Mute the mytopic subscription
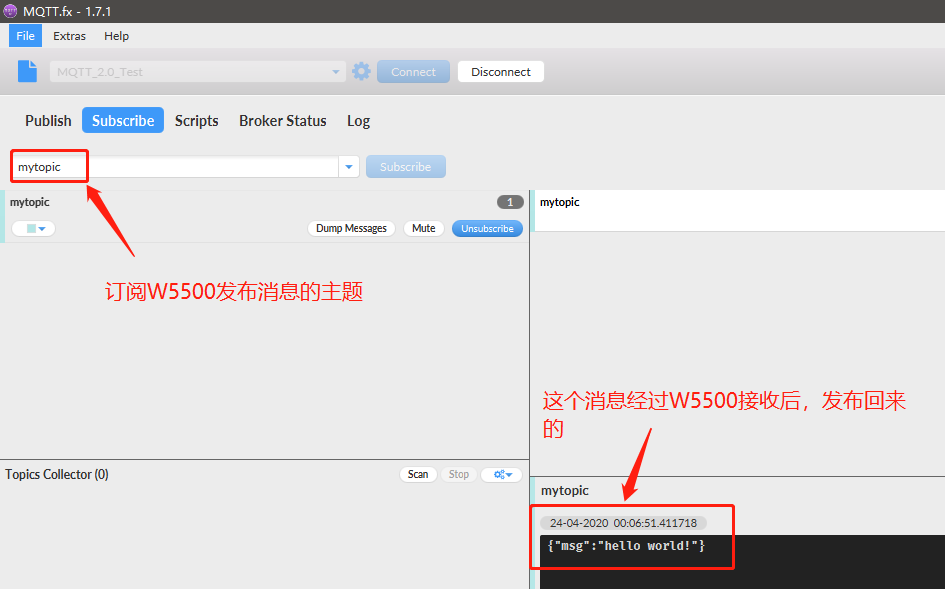This screenshot has width=945, height=589. (424, 228)
